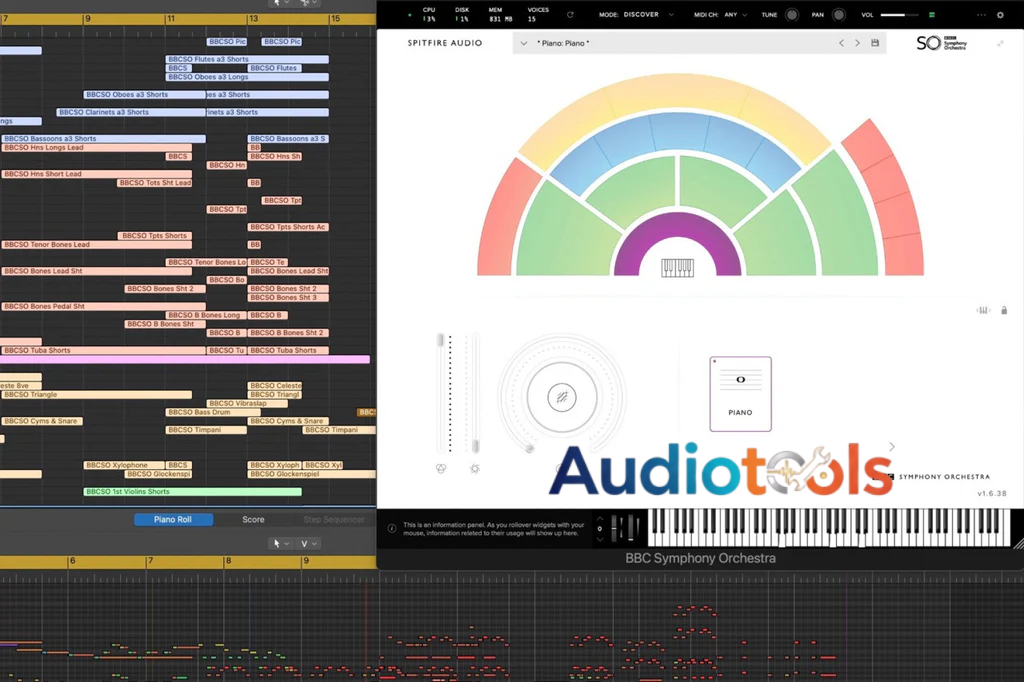Click the TUNE knob
This screenshot has height=682, width=1024.
[792, 14]
